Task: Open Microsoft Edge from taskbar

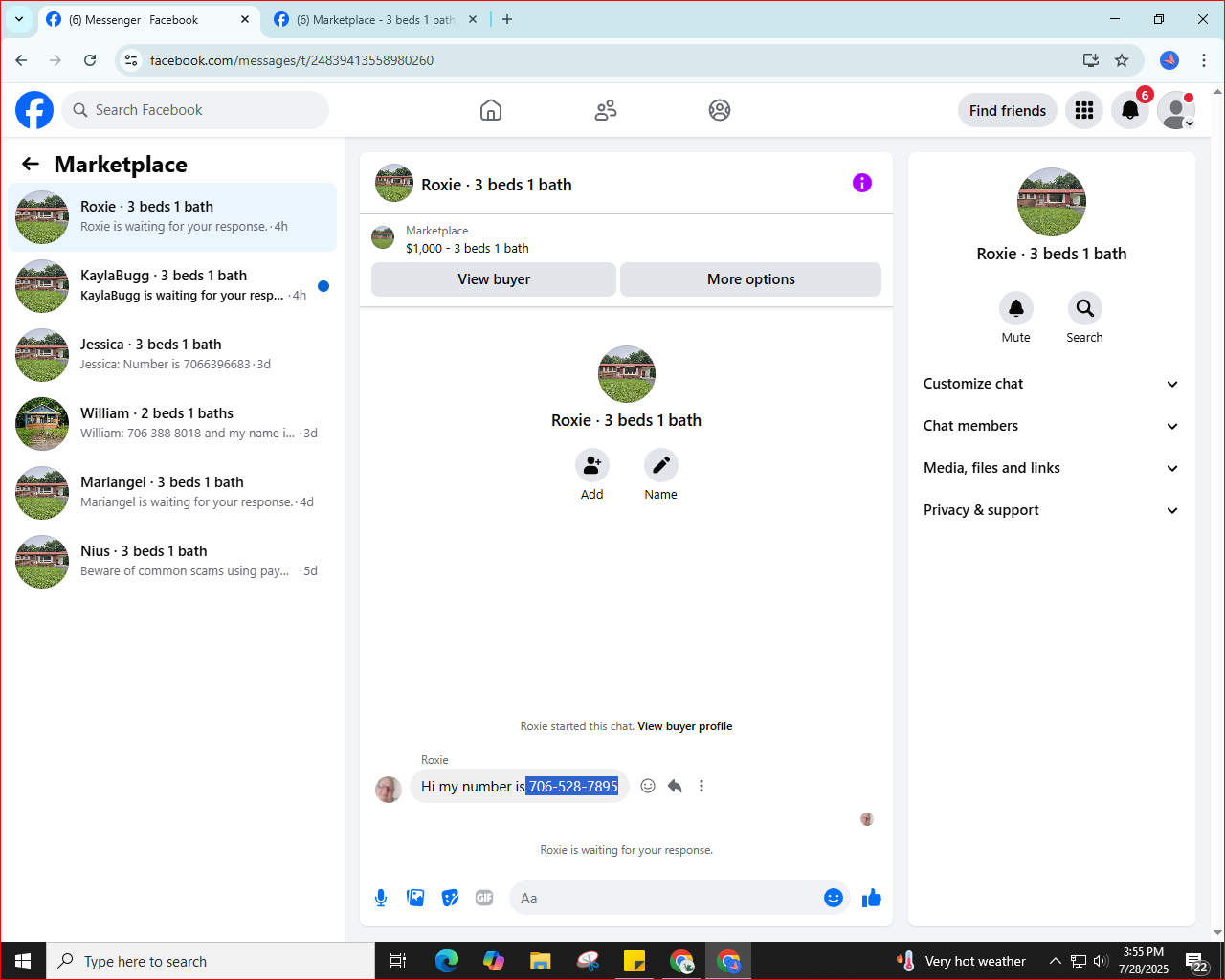Action: click(x=447, y=961)
